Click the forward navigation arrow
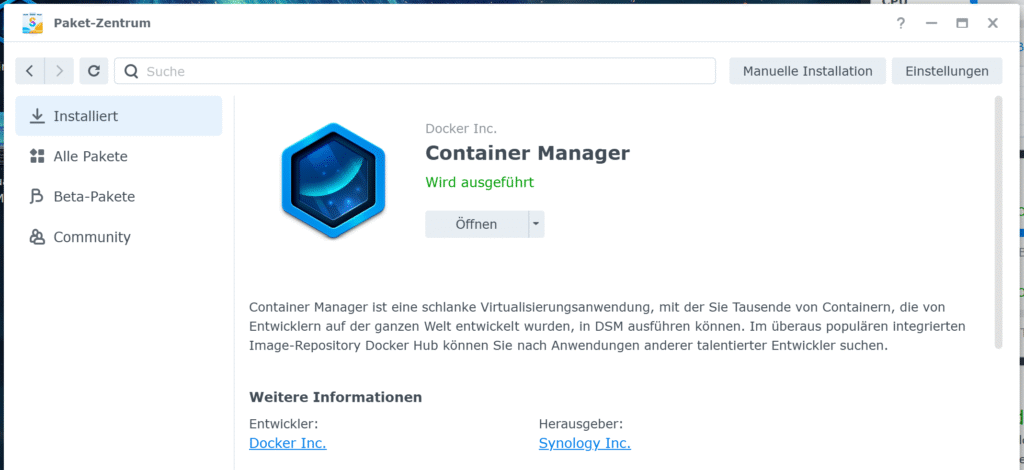This screenshot has height=470, width=1024. 59,71
